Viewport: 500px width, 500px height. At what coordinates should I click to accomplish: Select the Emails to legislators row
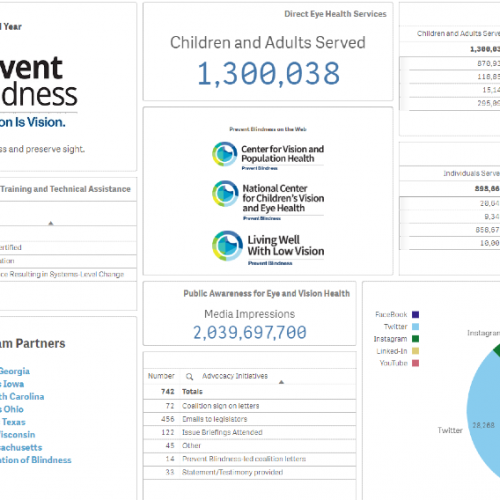[250, 419]
